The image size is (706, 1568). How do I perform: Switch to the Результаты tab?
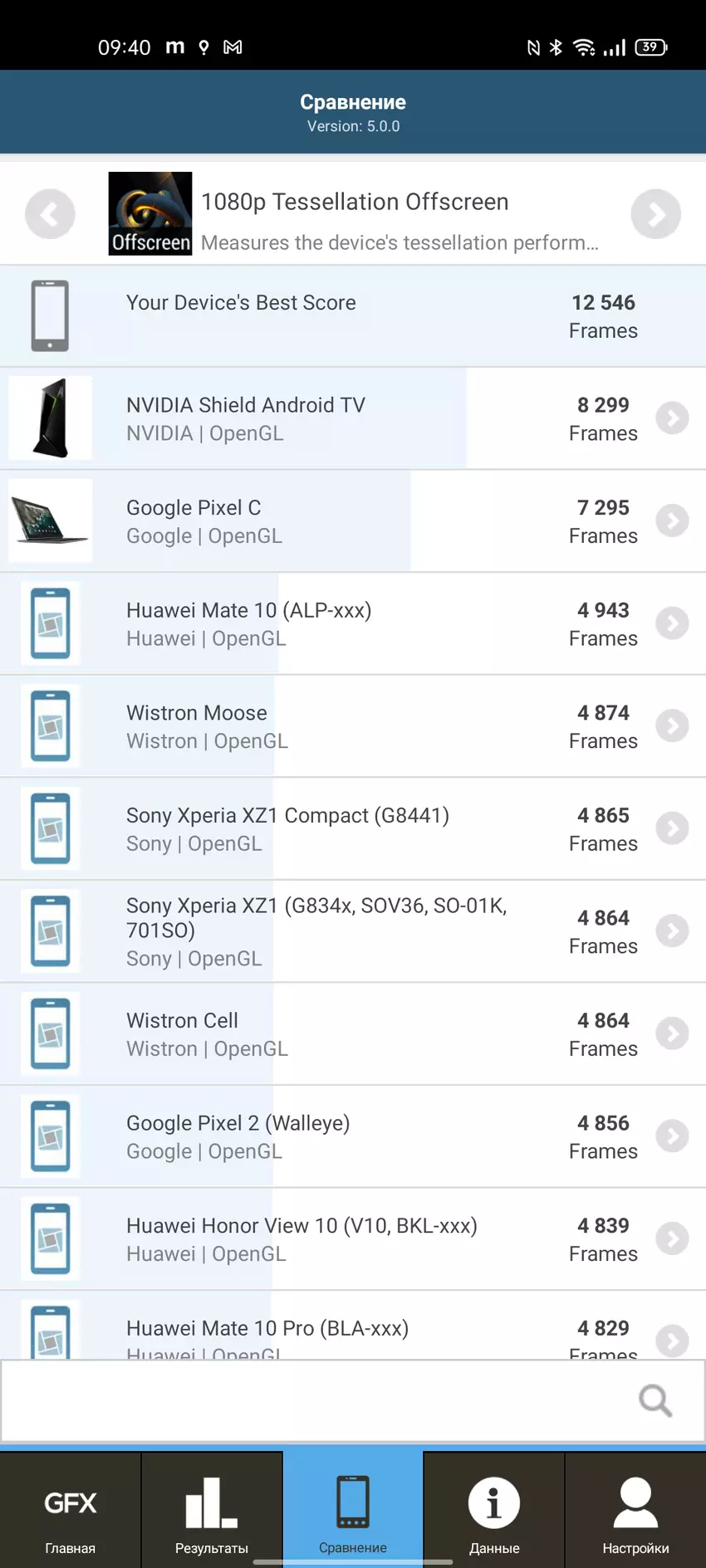(212, 1510)
